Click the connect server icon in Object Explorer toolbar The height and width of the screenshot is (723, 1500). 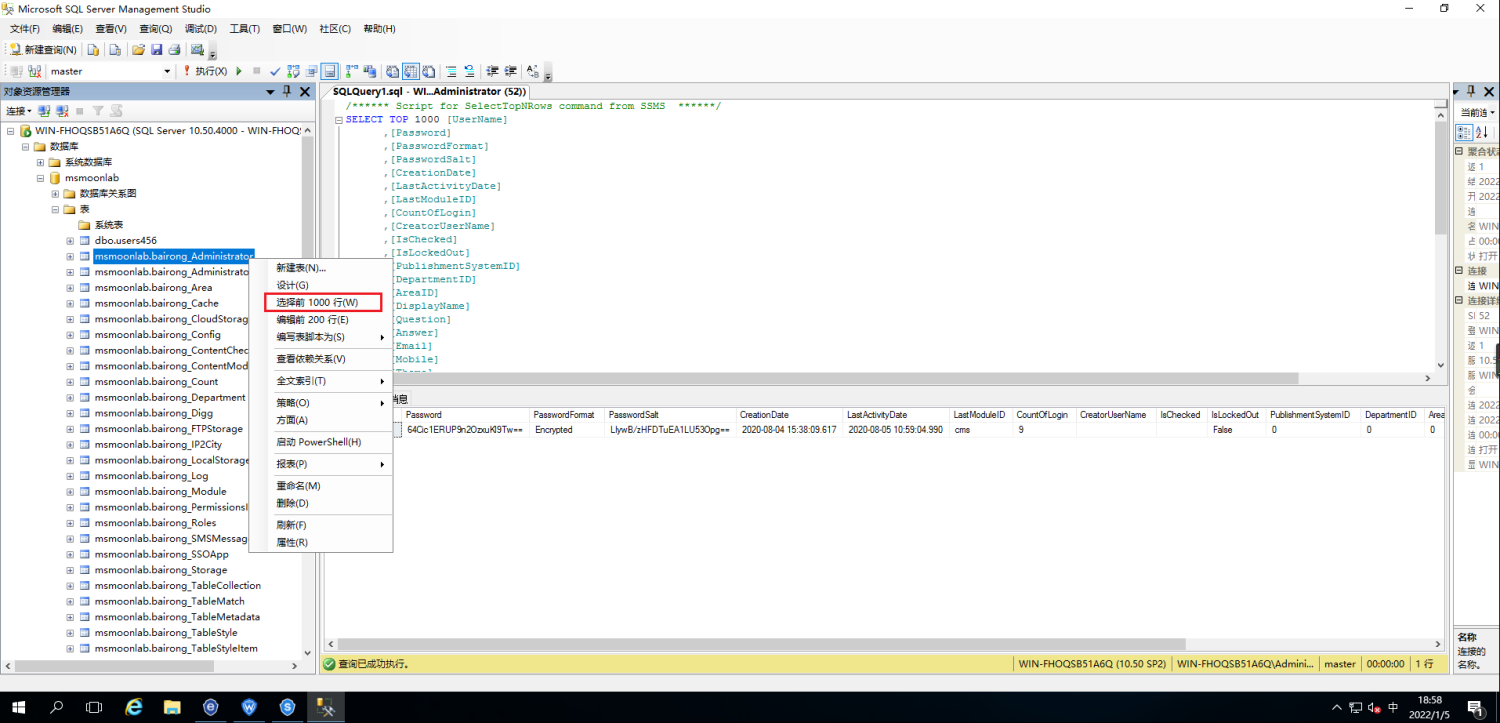point(44,111)
